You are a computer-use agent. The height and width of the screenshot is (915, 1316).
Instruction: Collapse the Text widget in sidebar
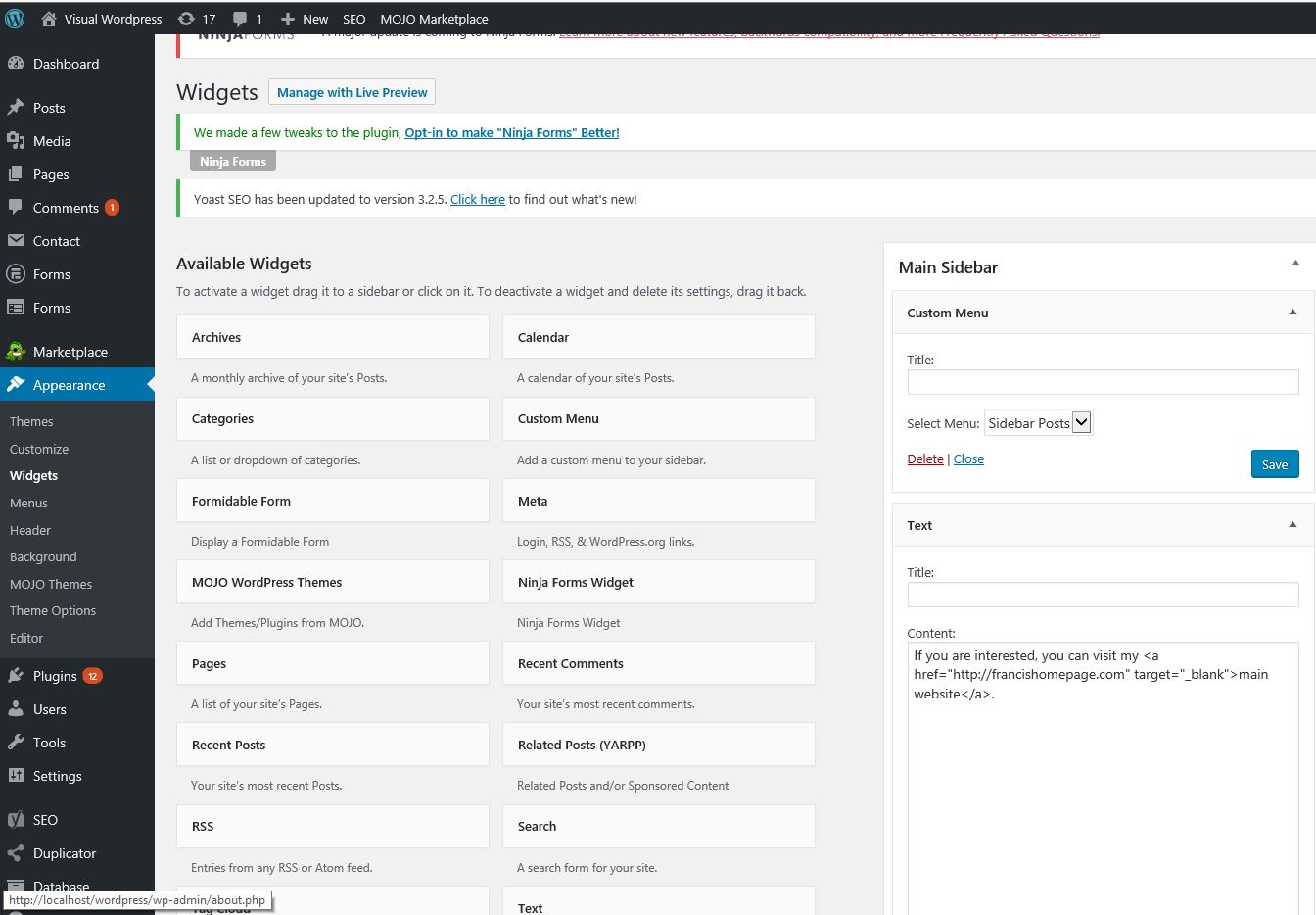click(1292, 525)
